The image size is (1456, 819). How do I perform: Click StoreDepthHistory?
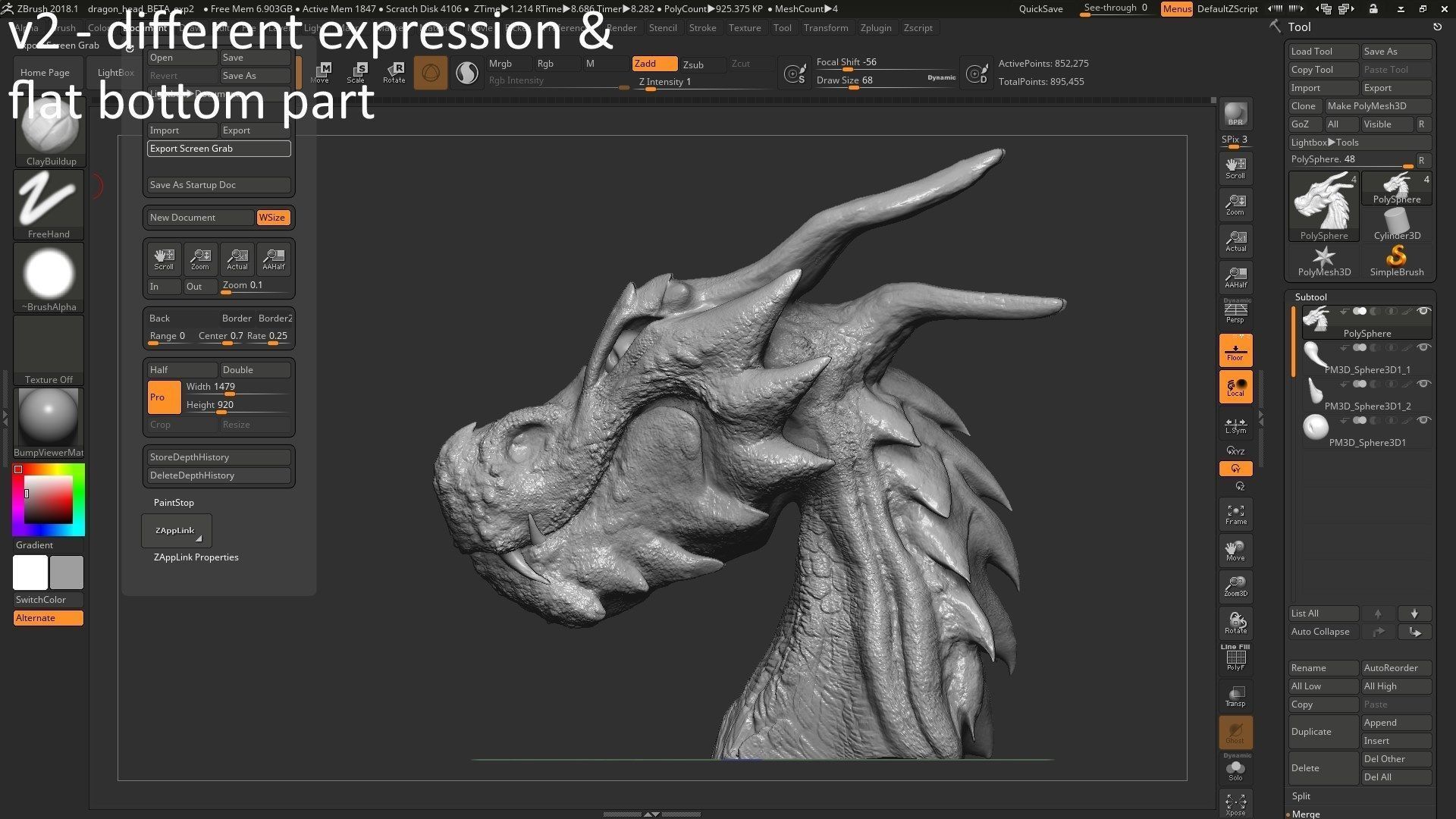click(218, 457)
